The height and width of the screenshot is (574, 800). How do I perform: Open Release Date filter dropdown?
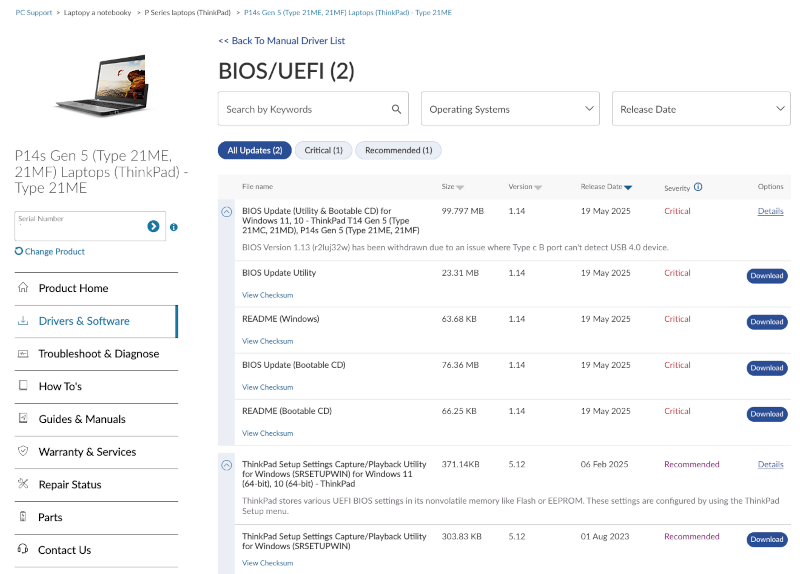(701, 109)
